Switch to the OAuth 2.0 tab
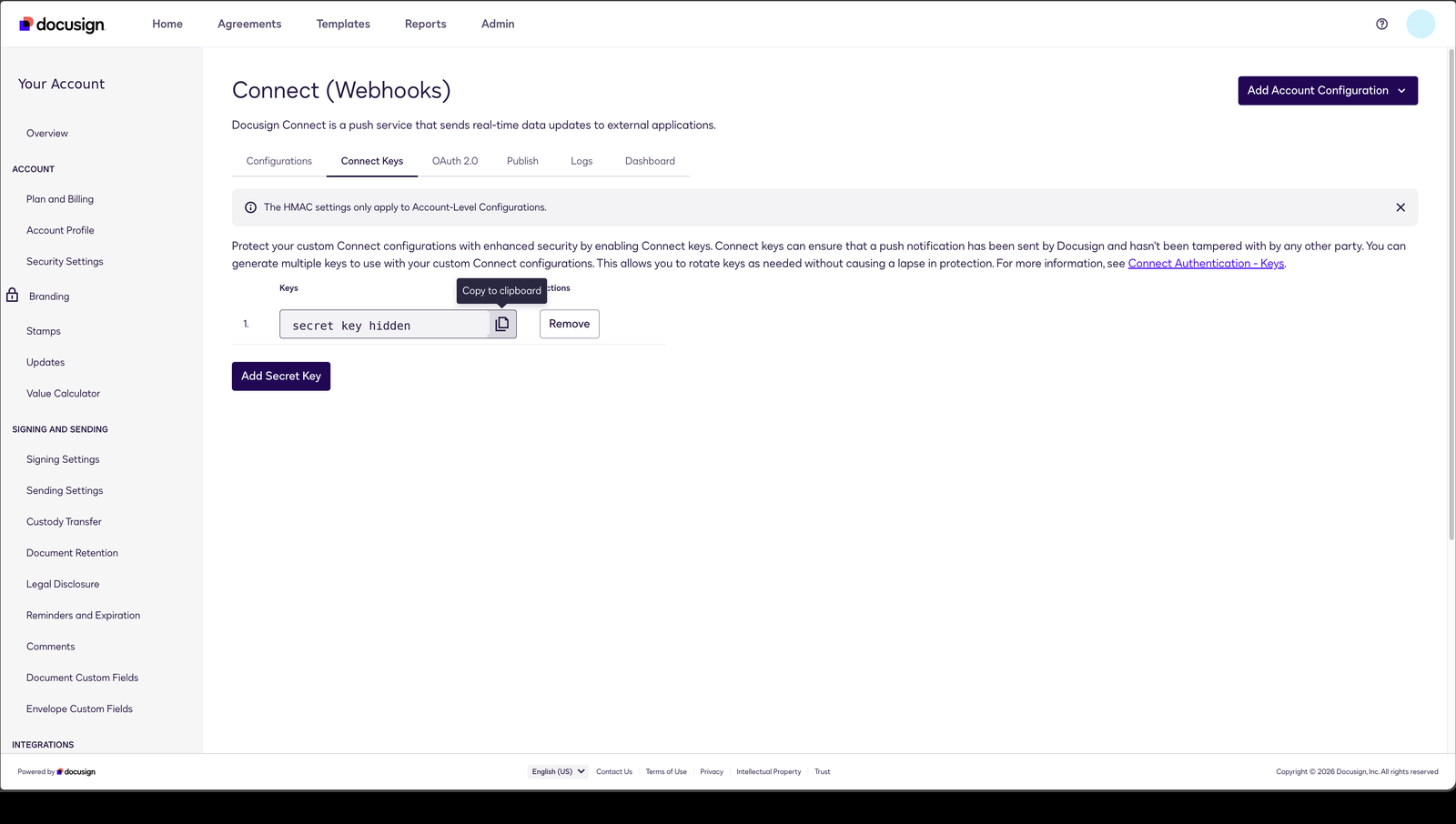1456x824 pixels. (455, 161)
